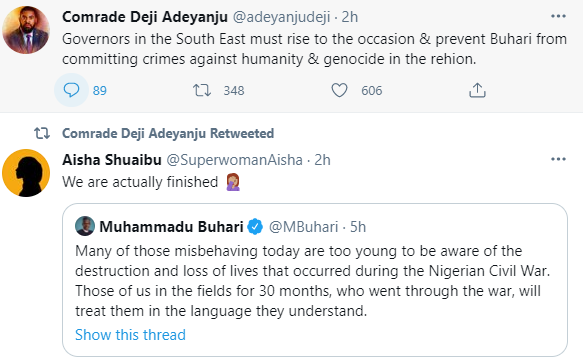Click the @adeyanjudeji handle
Image resolution: width=583 pixels, height=364 pixels.
(x=281, y=17)
